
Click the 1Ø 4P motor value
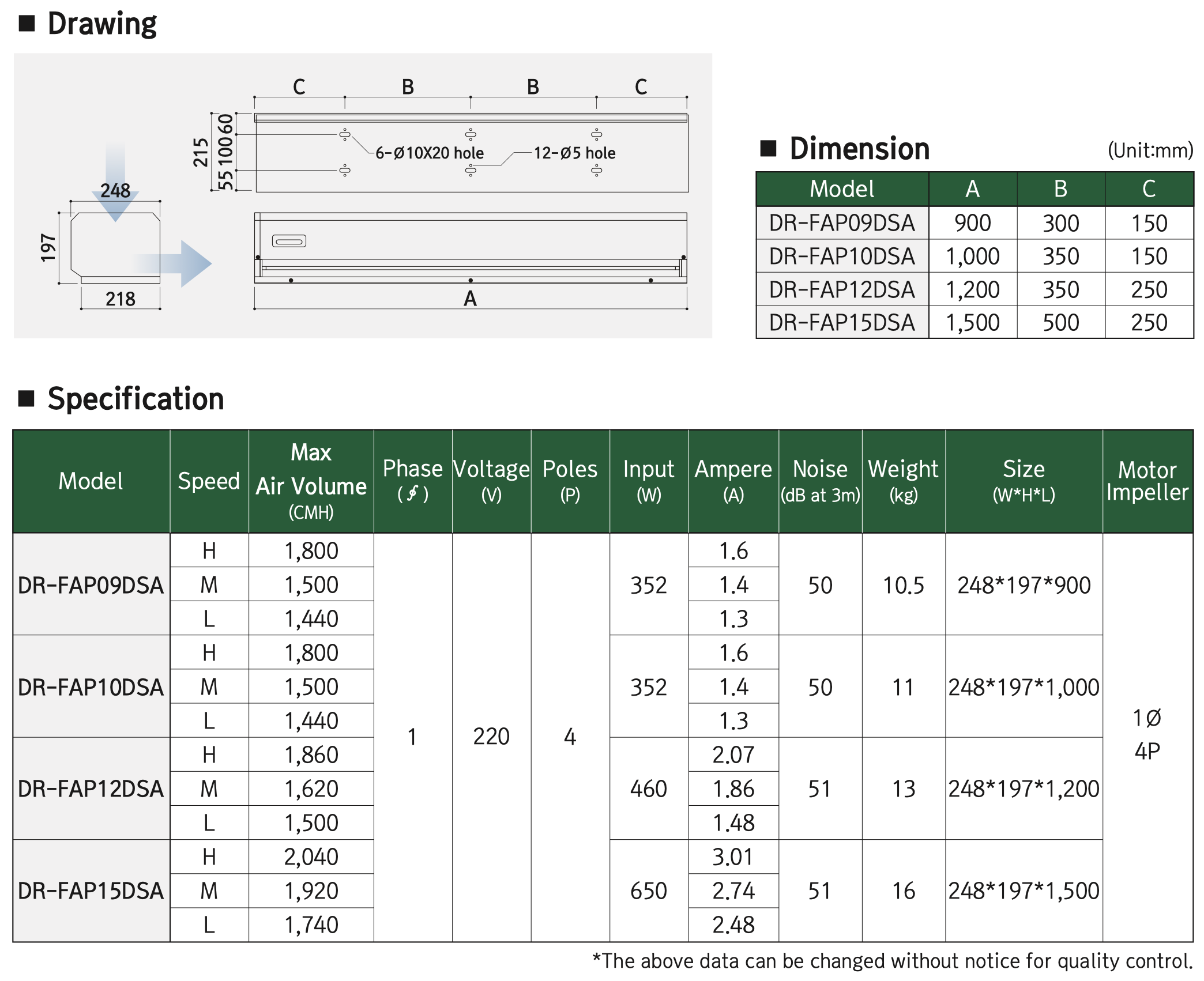(1147, 734)
